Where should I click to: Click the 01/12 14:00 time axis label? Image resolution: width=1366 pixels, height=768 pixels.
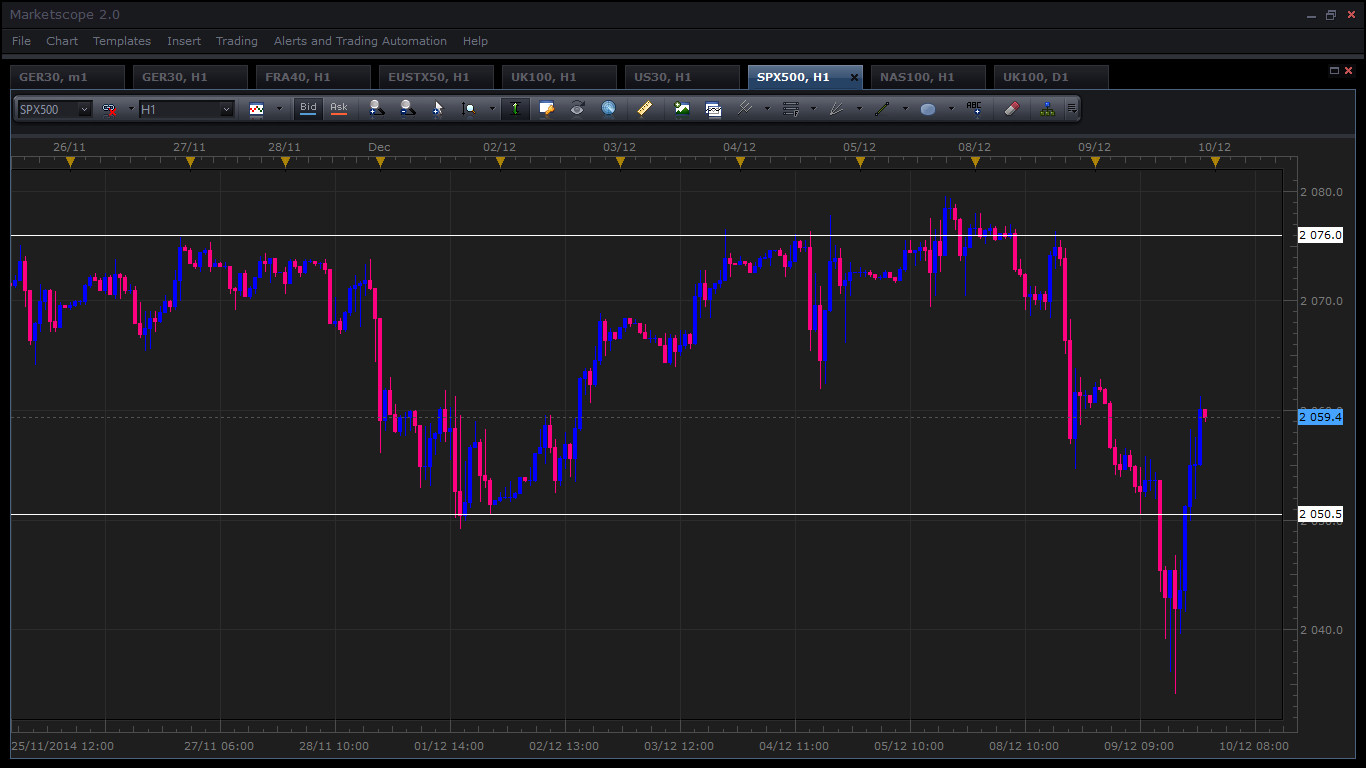point(449,746)
